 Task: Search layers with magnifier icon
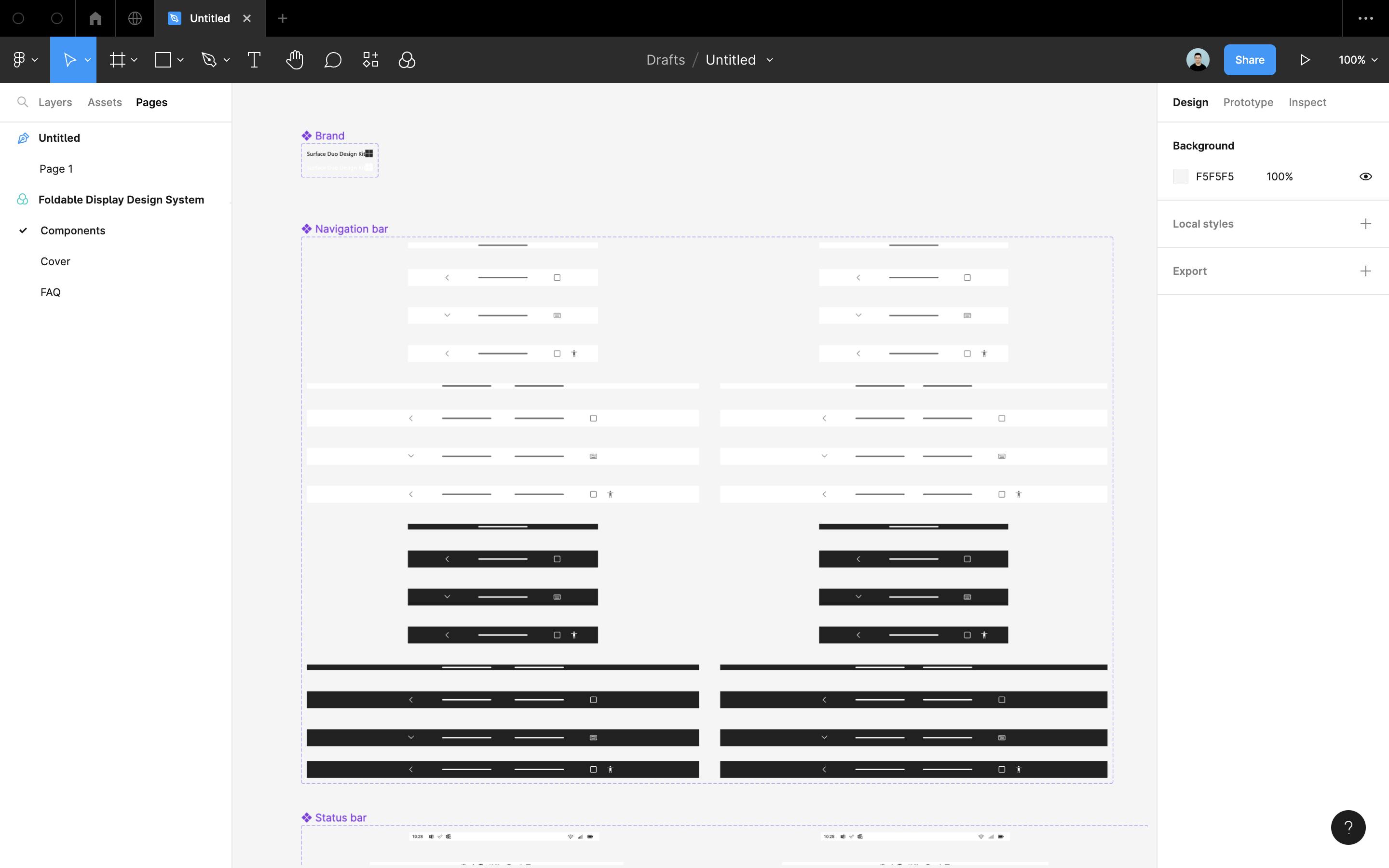point(22,102)
